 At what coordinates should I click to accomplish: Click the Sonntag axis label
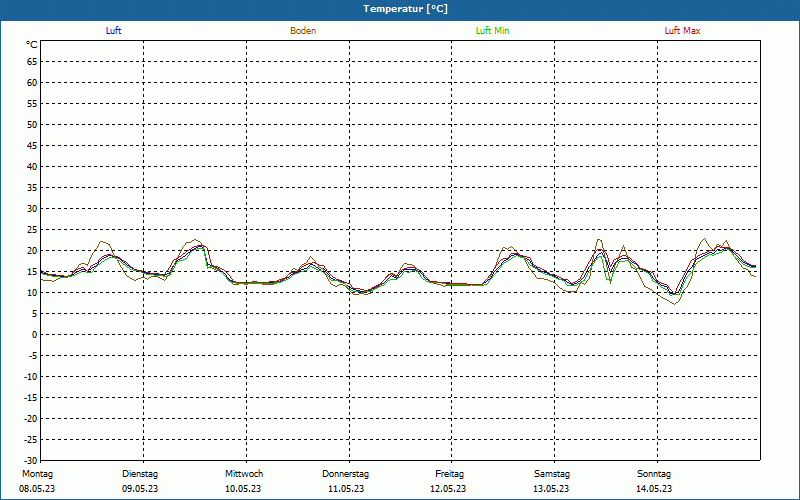[x=654, y=474]
